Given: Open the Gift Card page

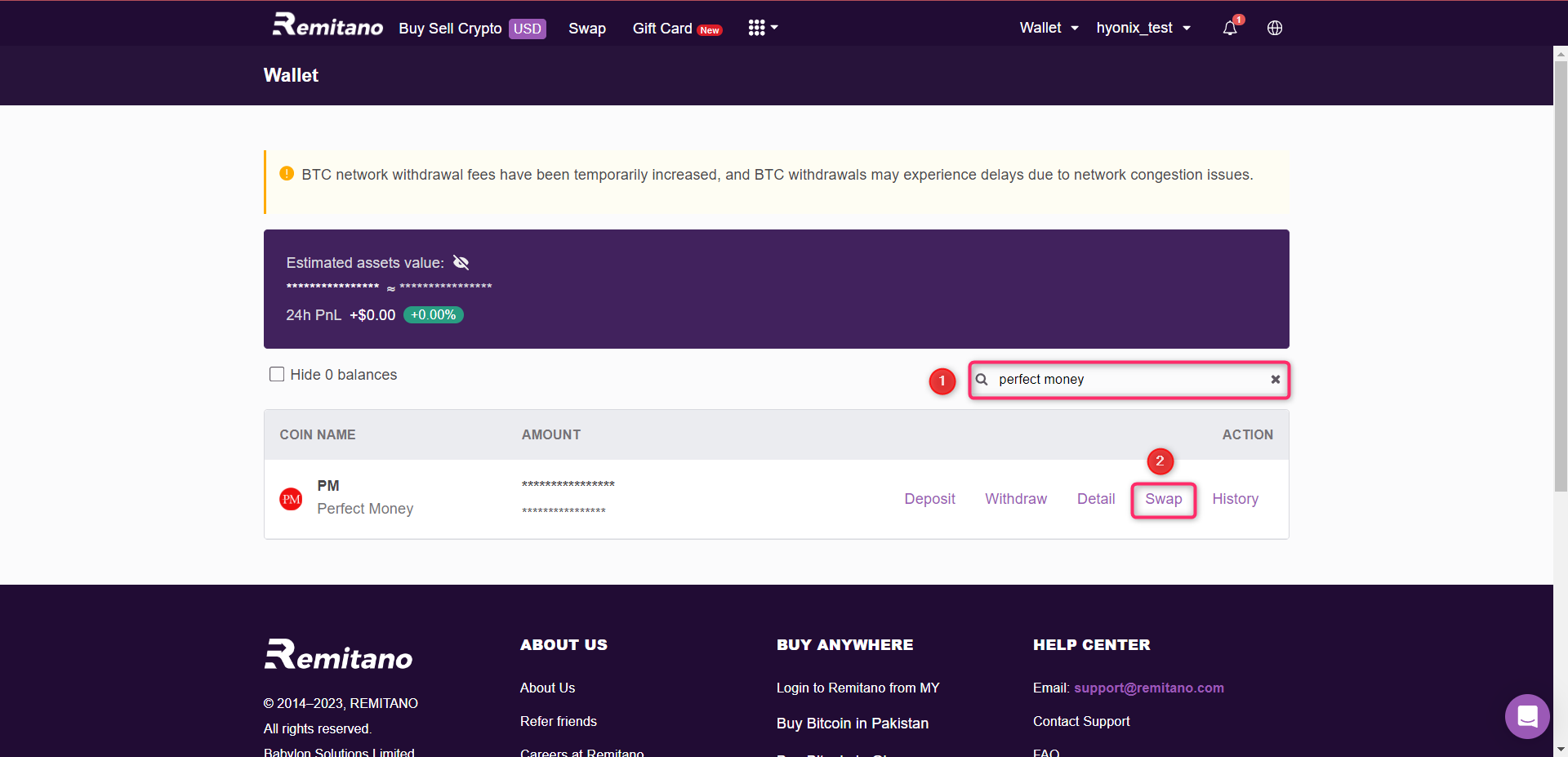Looking at the screenshot, I should tap(661, 28).
